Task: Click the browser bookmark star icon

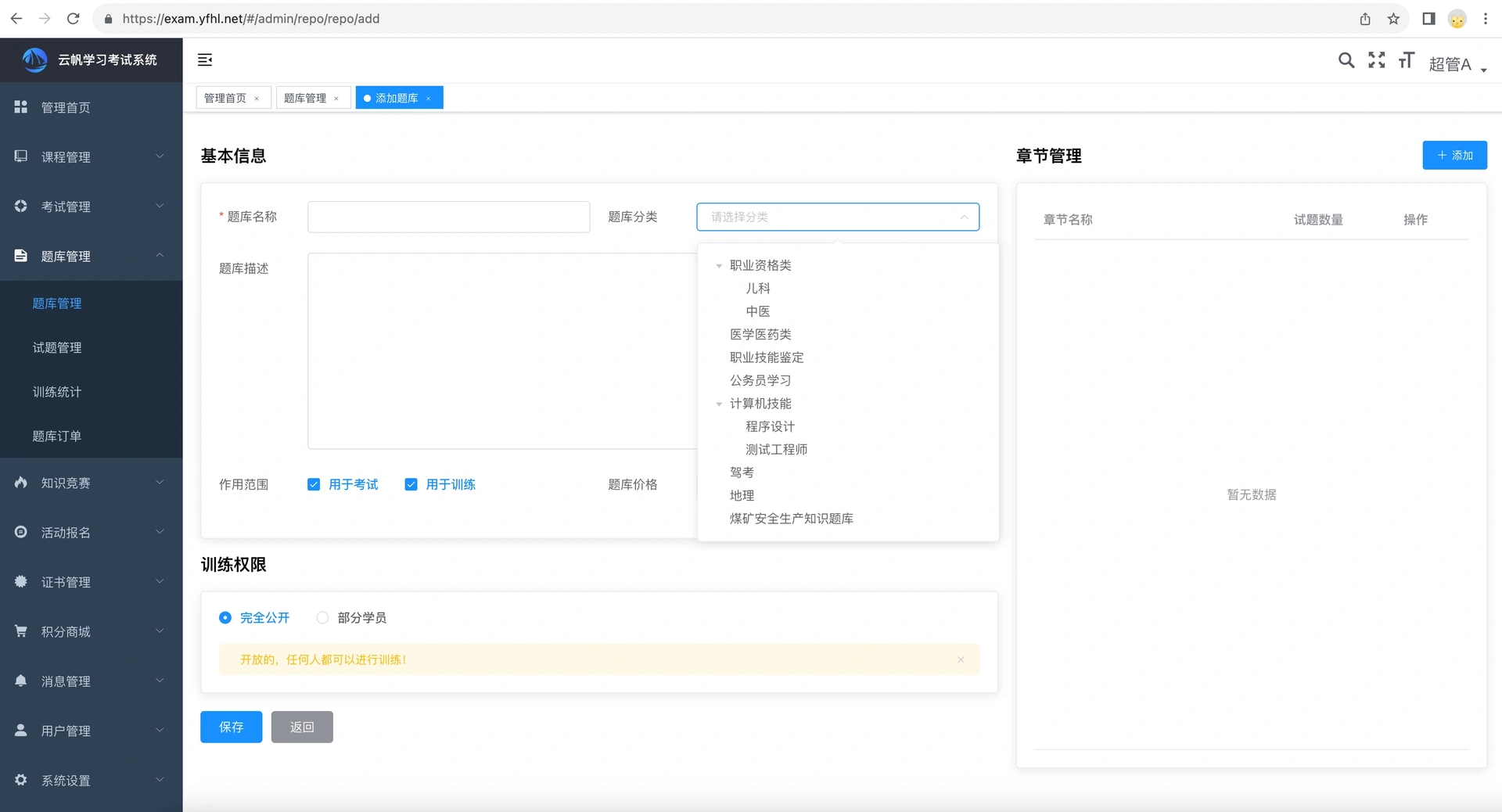Action: [1393, 19]
